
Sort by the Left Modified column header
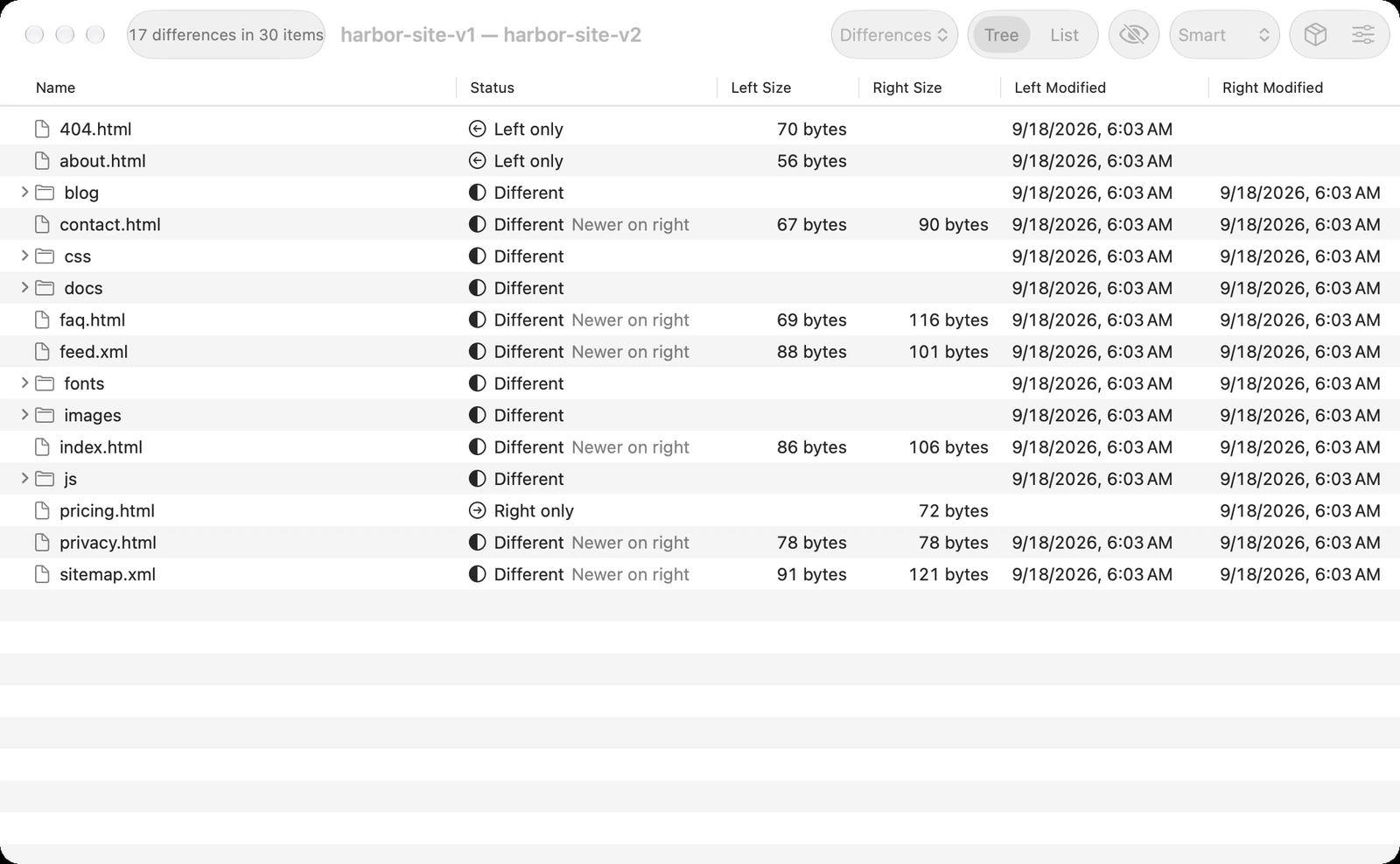click(1060, 88)
